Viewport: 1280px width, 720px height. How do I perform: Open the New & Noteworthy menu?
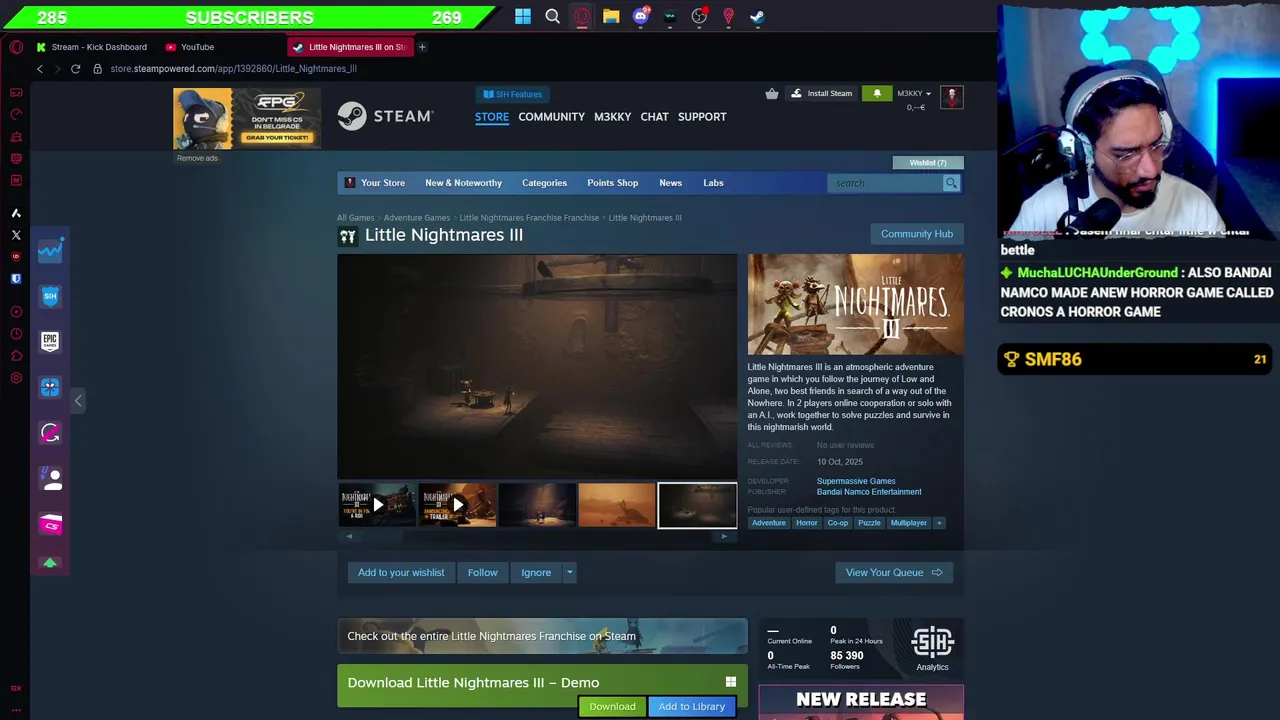point(463,183)
